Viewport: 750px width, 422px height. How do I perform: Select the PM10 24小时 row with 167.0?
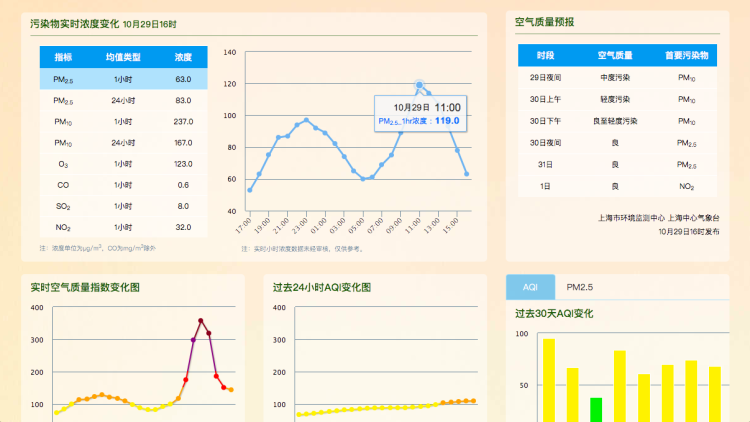pos(123,143)
